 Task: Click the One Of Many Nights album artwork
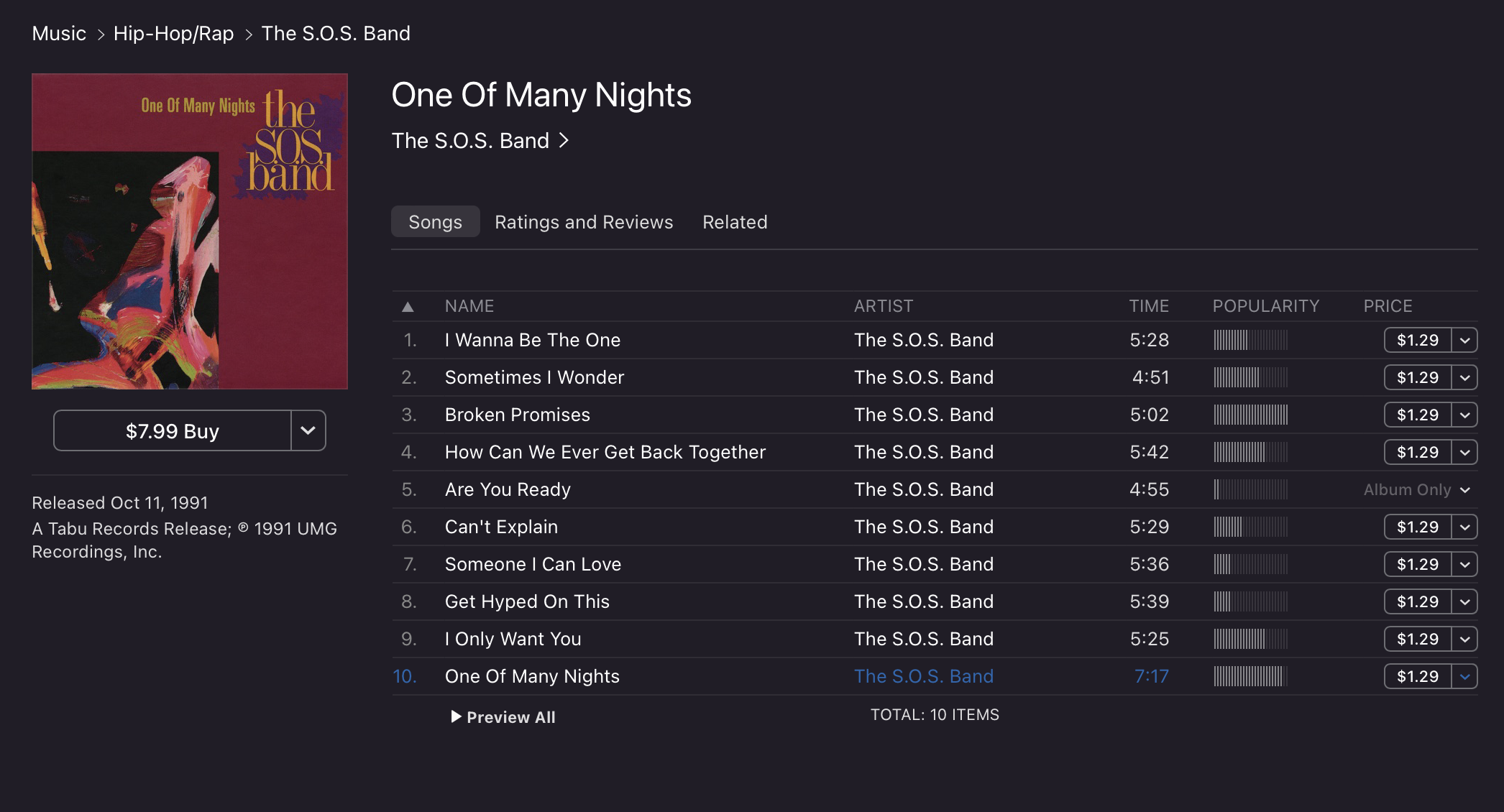(190, 231)
